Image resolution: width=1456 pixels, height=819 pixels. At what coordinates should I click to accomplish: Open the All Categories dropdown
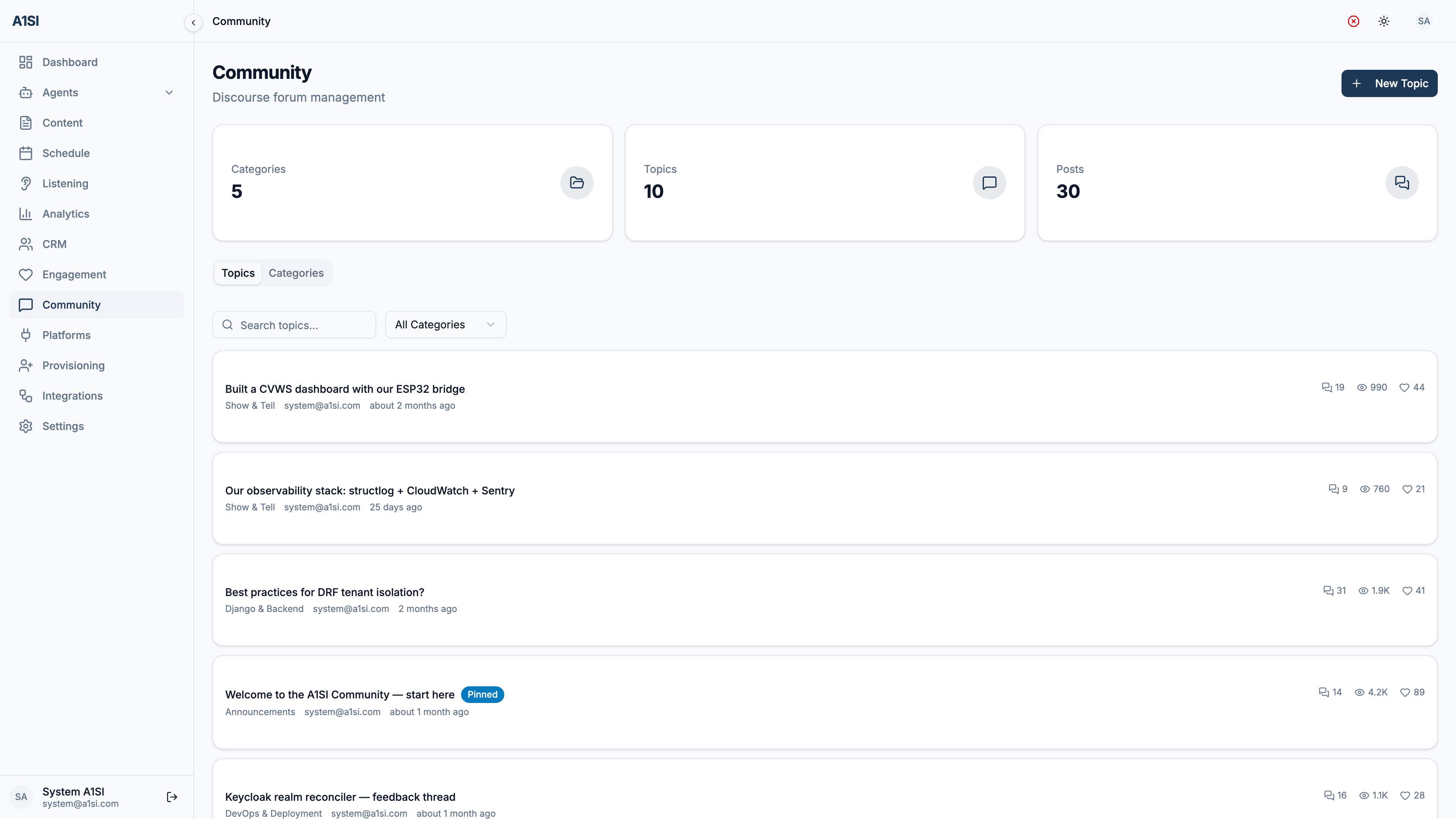446,325
